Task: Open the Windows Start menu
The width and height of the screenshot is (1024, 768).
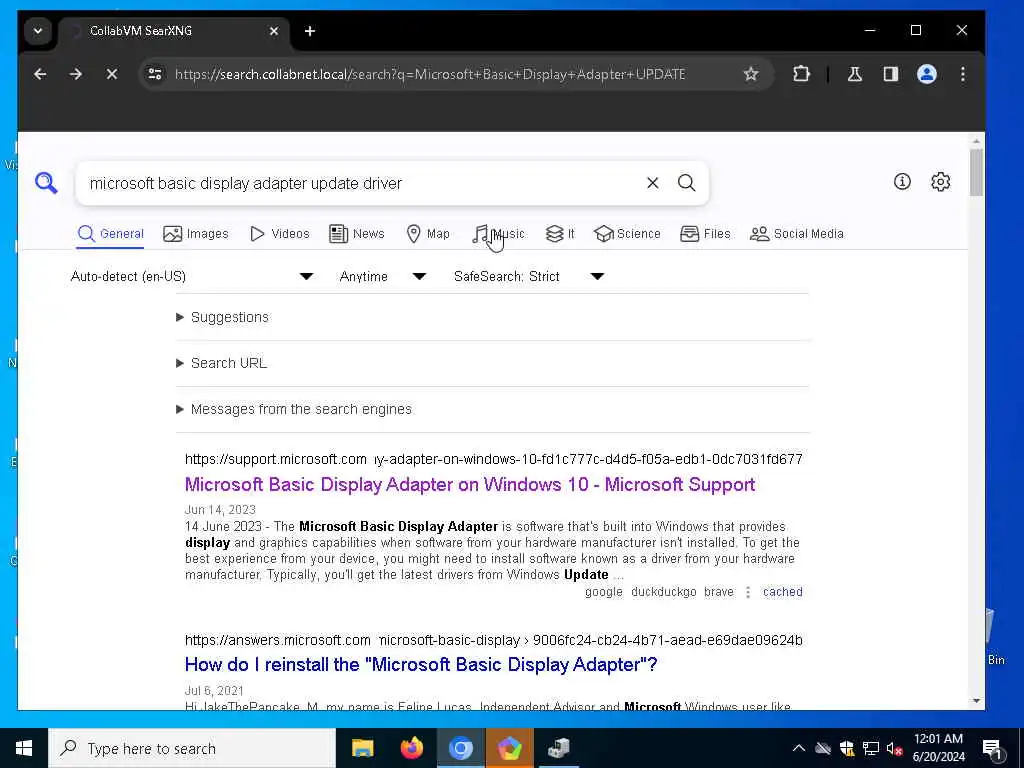Action: tap(24, 748)
